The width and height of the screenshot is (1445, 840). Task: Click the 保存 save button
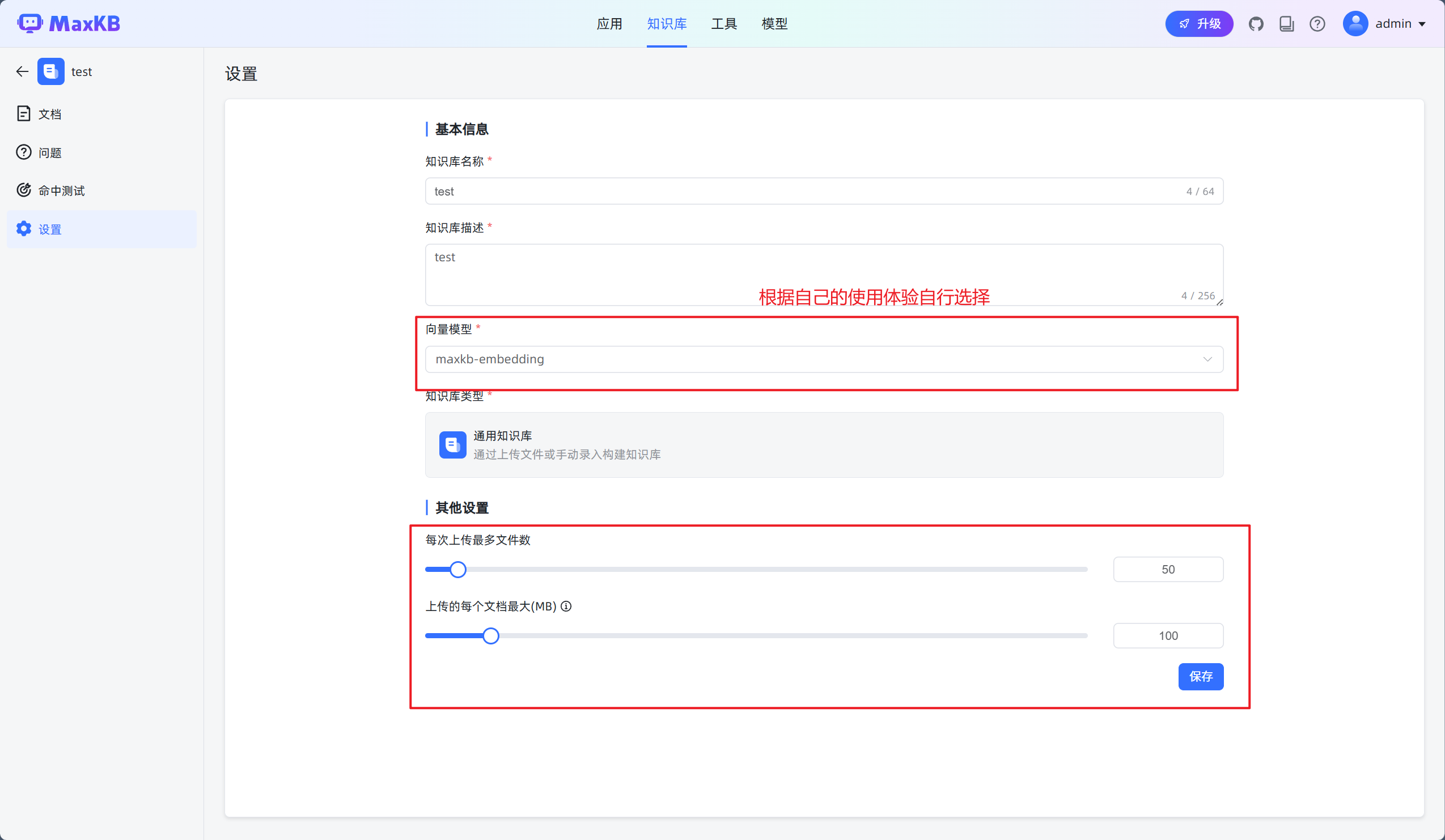(x=1200, y=677)
